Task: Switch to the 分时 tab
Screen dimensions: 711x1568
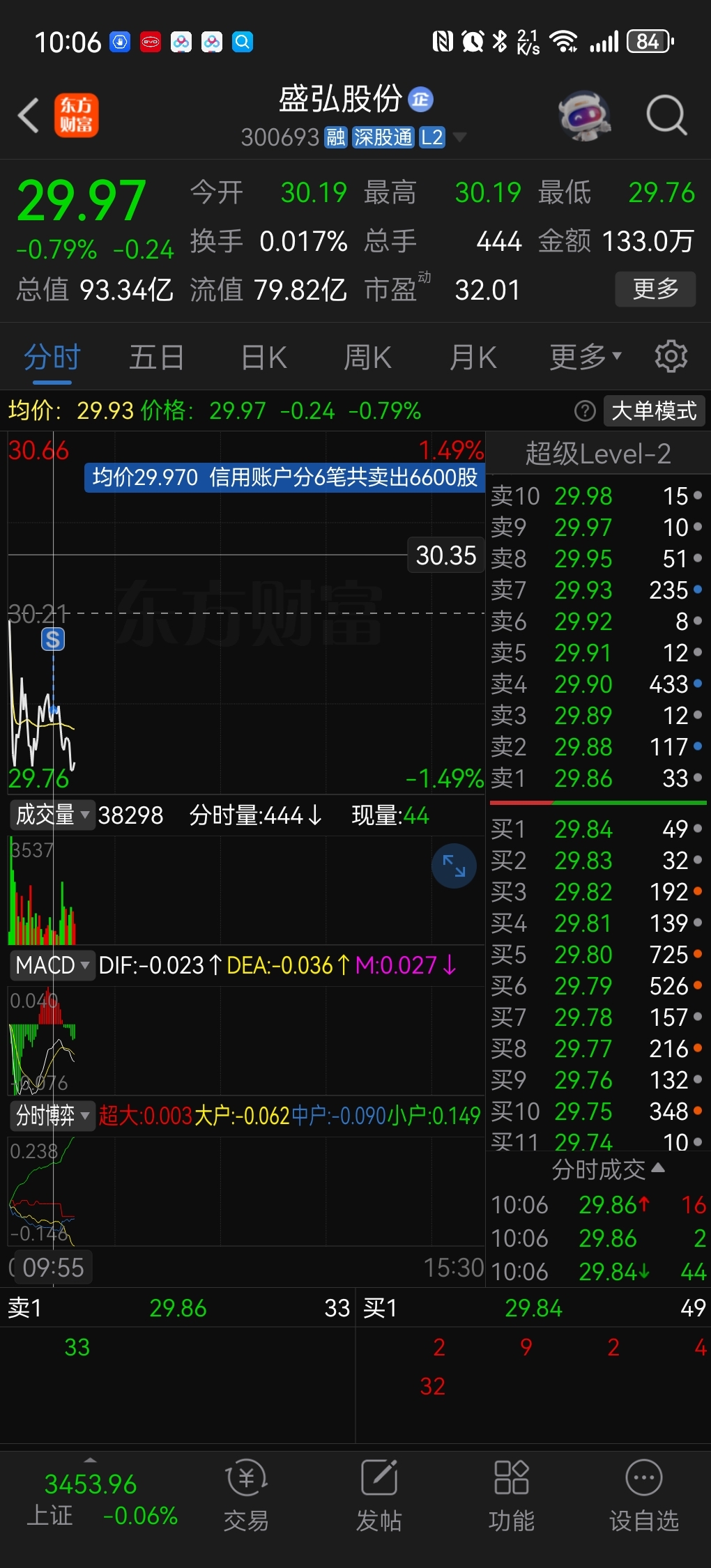Action: pyautogui.click(x=52, y=357)
